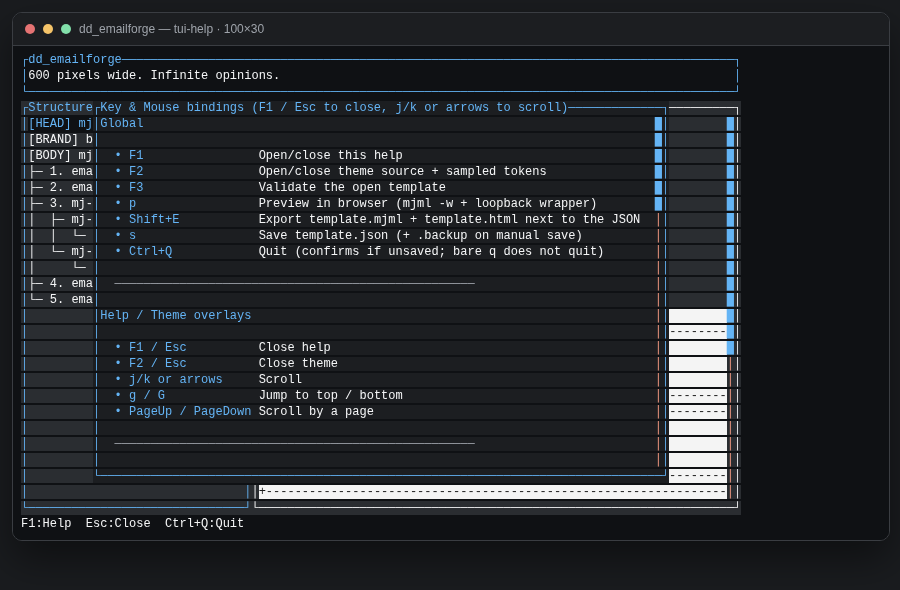Click "Open/close theme source + sampled tokens" line
The image size is (900, 590).
[402, 172]
